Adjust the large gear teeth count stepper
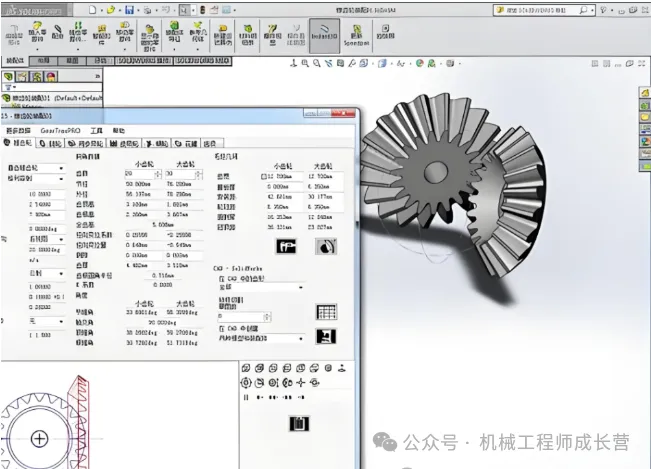 [199, 174]
